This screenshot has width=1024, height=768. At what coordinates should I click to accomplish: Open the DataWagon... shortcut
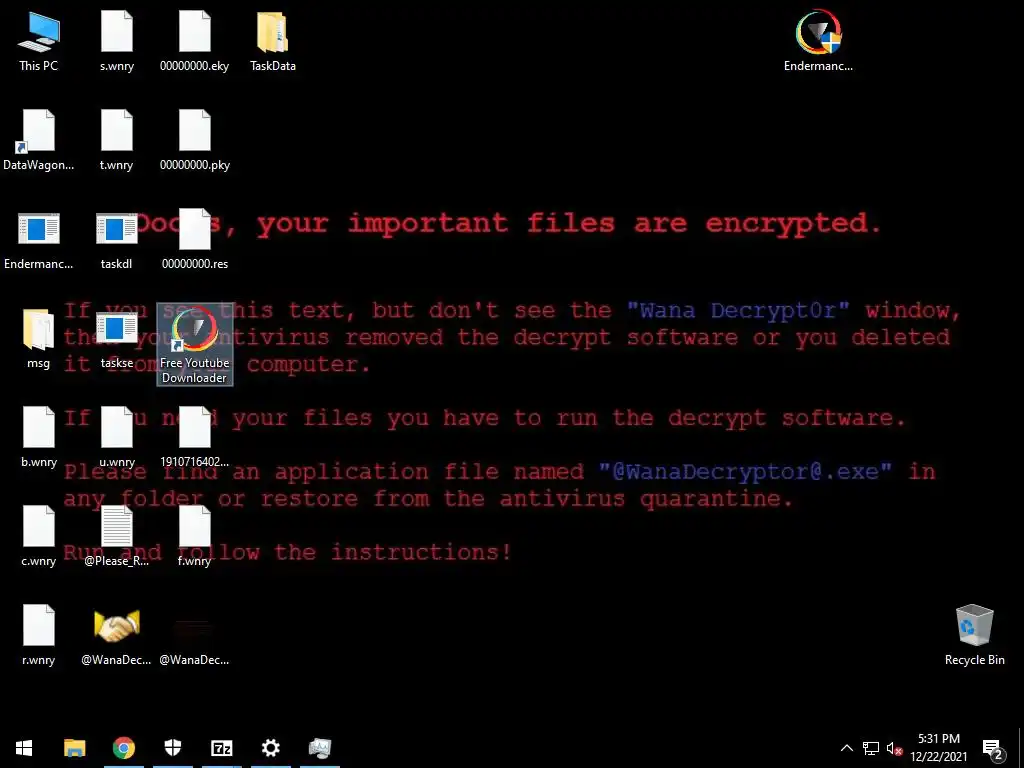39,140
